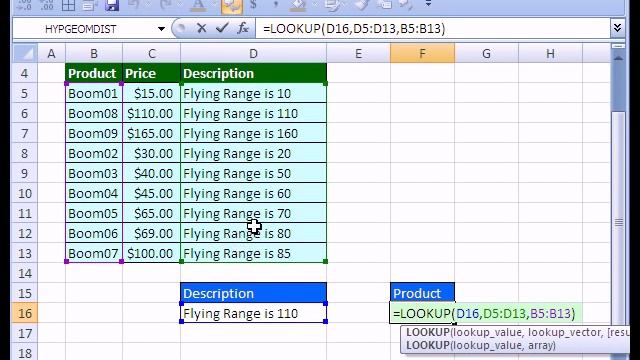Screen dimensions: 640x360
Task: Click the Price header cell
Action: [151, 73]
